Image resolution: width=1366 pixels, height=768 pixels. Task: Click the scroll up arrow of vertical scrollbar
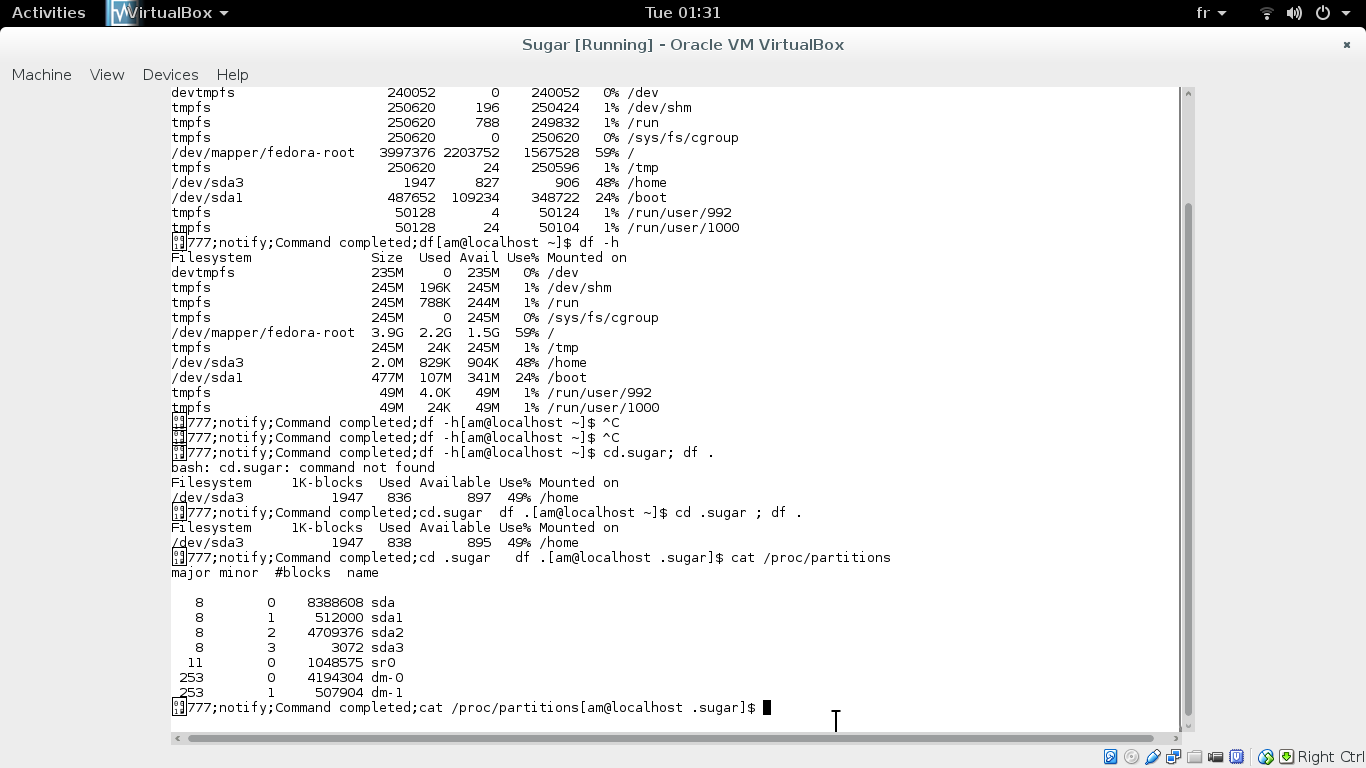coord(1188,93)
